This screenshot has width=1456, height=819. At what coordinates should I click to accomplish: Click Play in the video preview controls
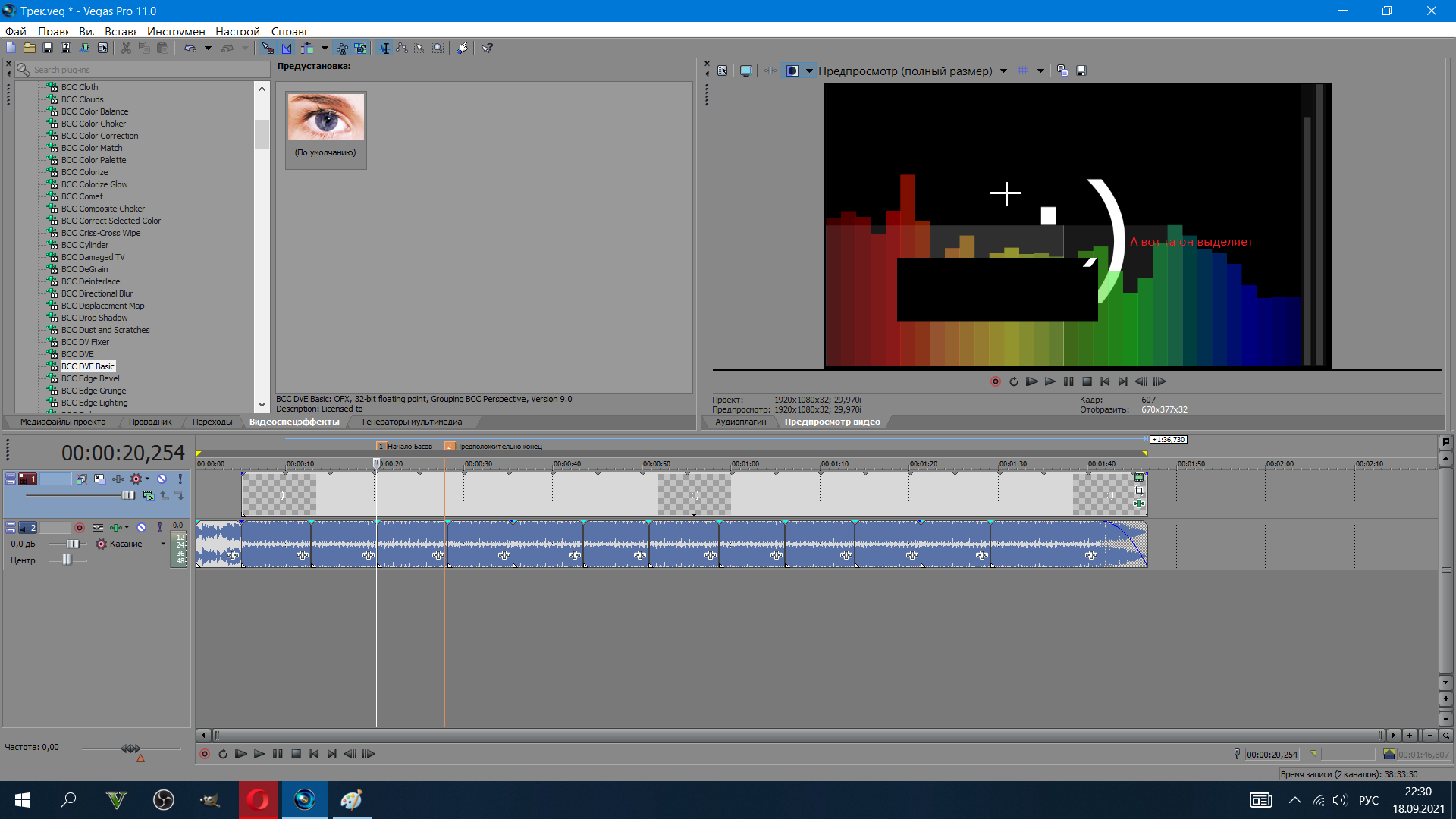point(1050,382)
